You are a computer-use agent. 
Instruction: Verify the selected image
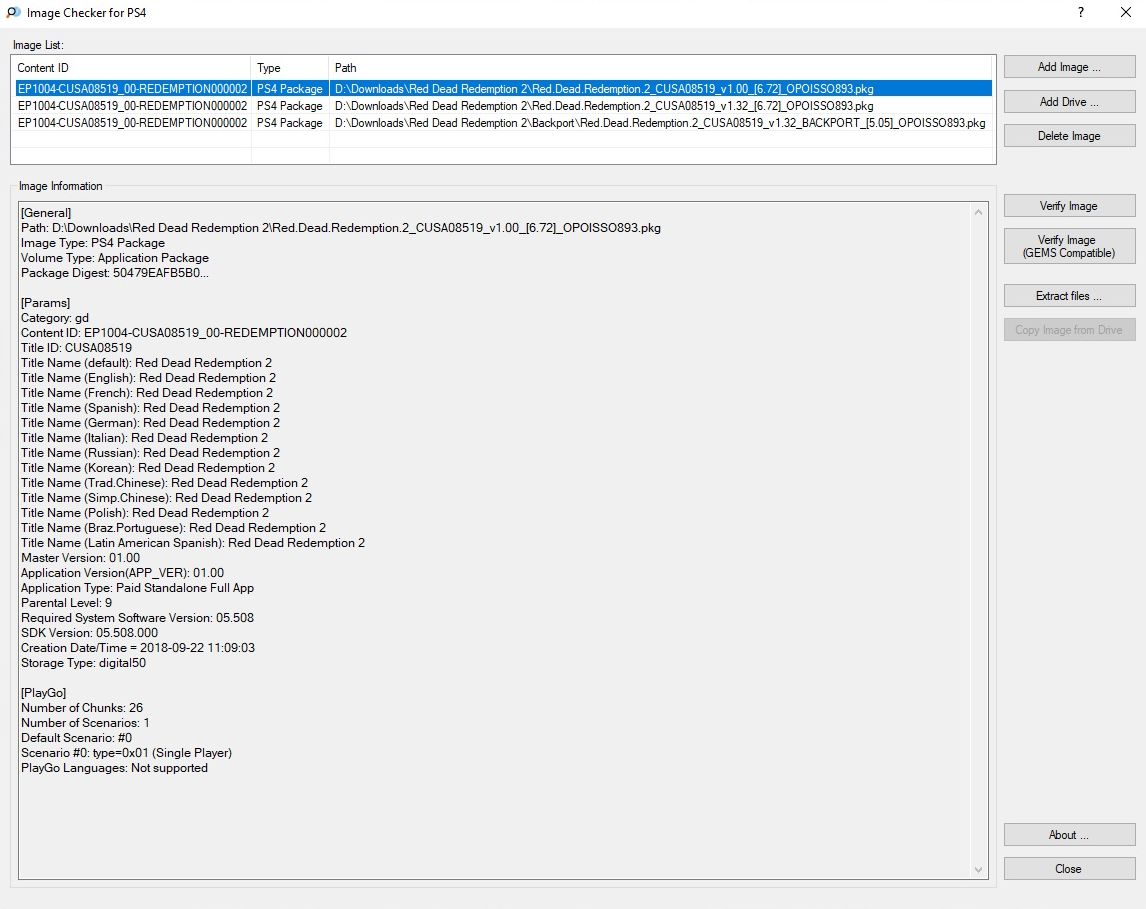[1069, 206]
